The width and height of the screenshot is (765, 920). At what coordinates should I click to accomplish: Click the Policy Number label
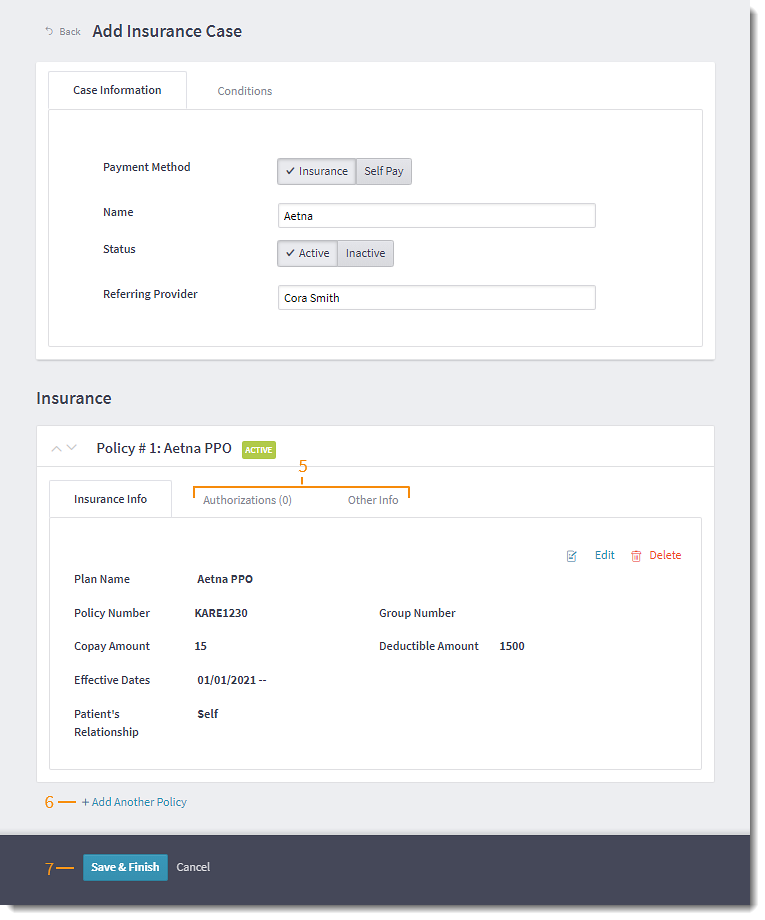pos(112,614)
